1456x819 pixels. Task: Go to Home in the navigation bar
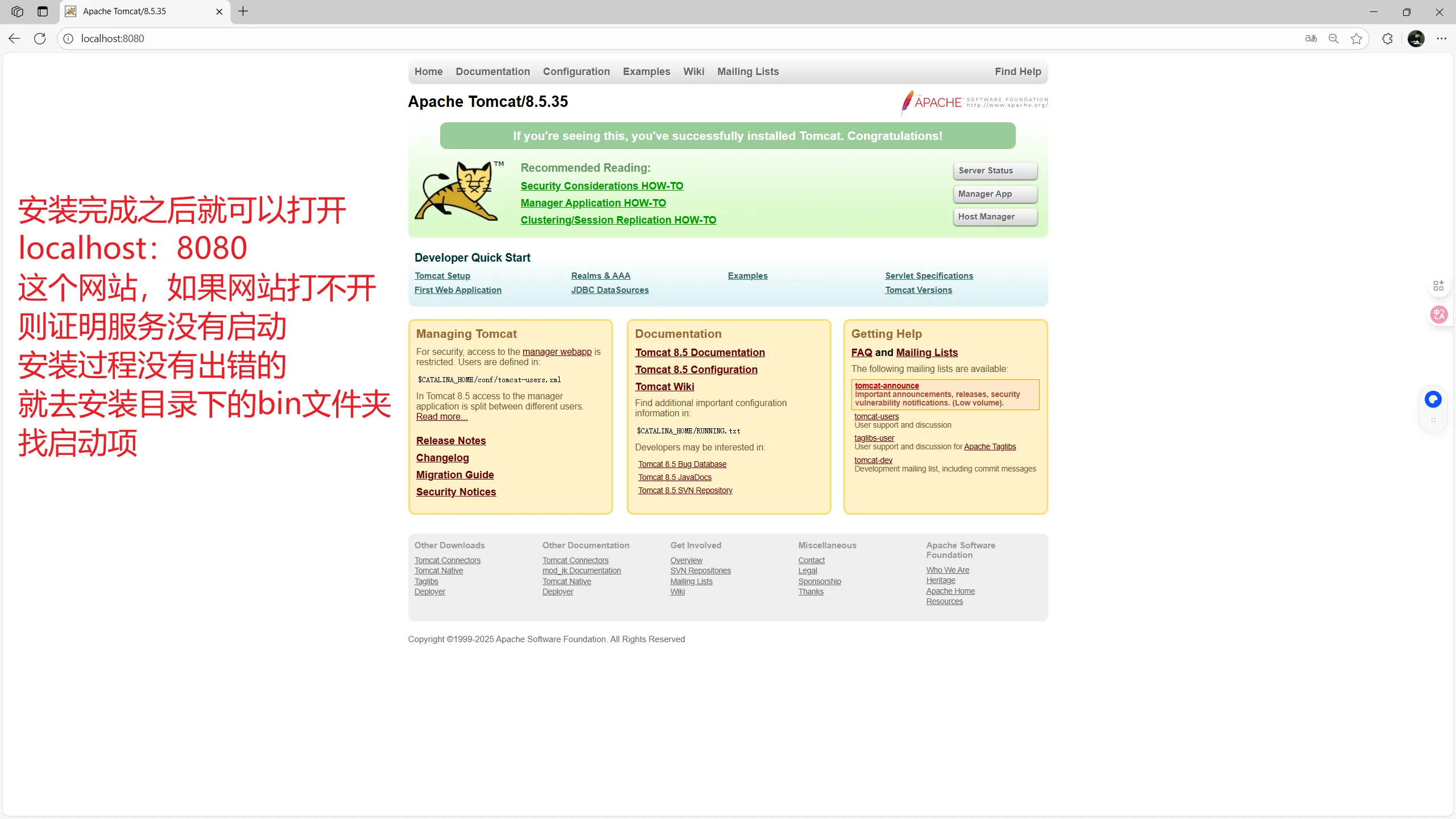428,72
